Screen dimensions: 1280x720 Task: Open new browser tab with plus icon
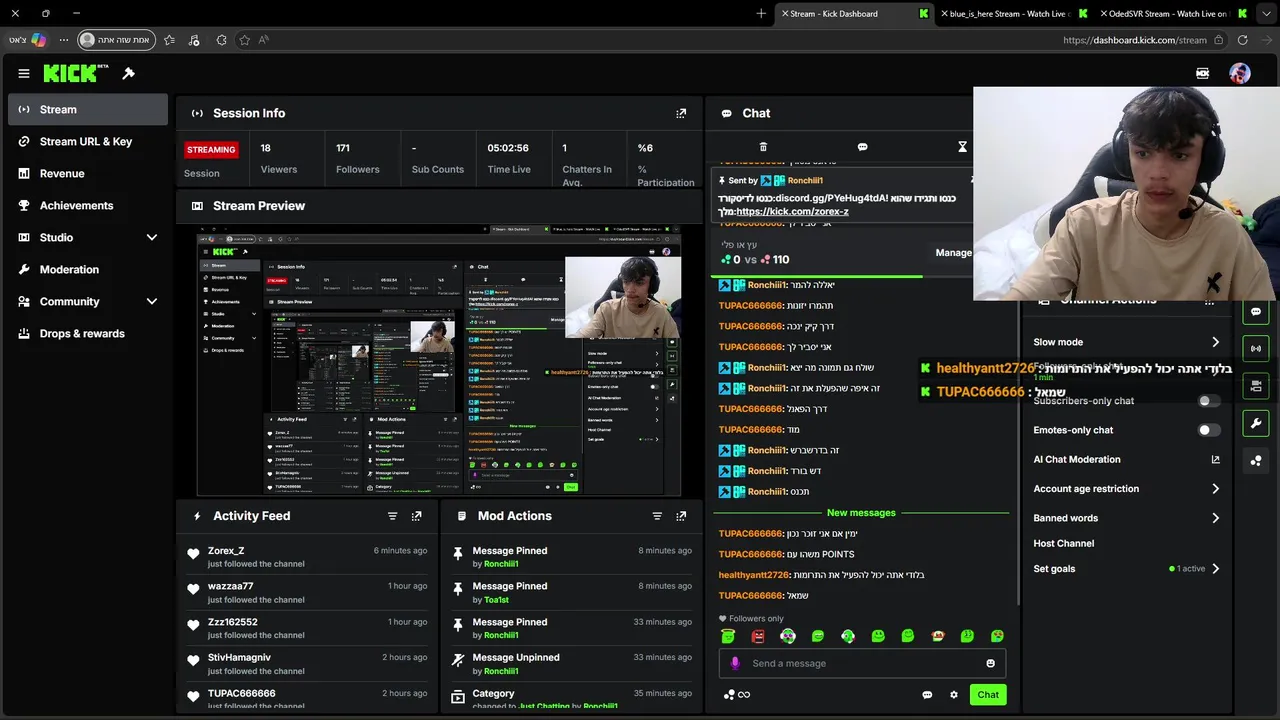click(x=761, y=13)
